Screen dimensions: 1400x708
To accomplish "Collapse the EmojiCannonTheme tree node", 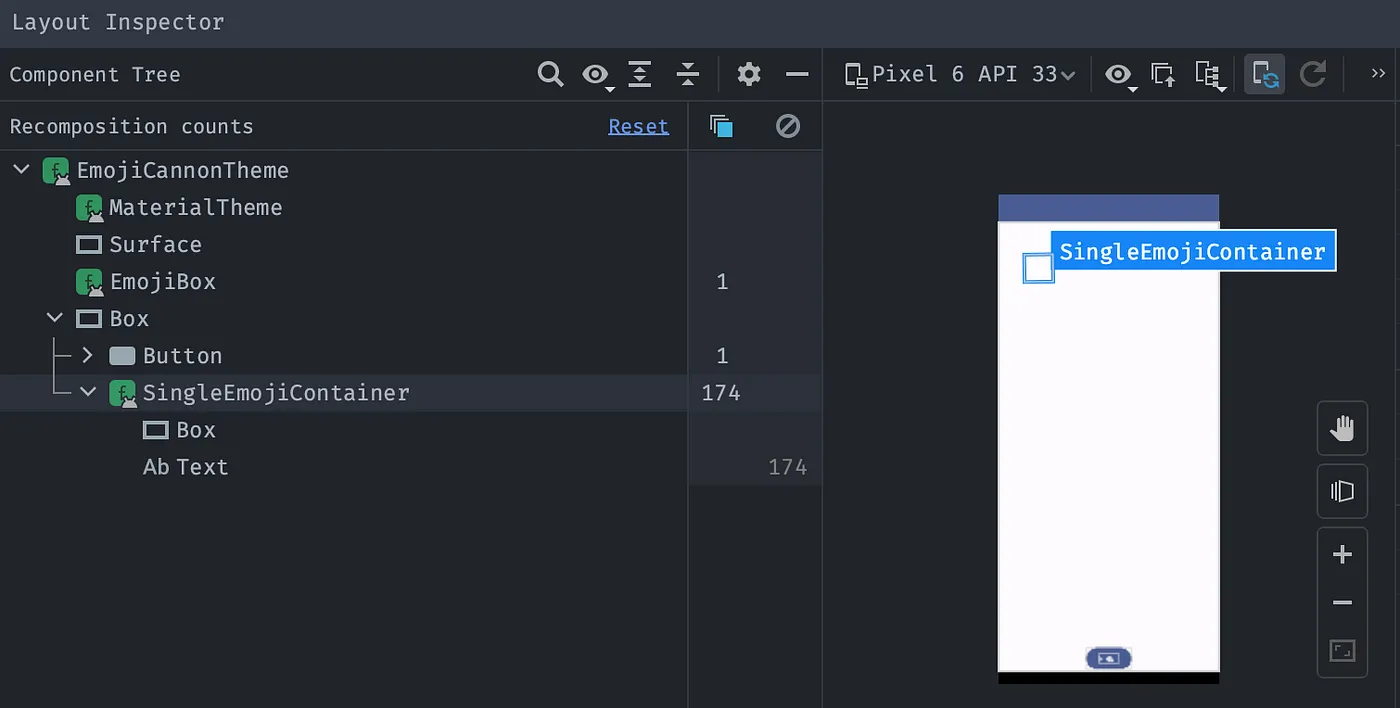I will pyautogui.click(x=21, y=171).
